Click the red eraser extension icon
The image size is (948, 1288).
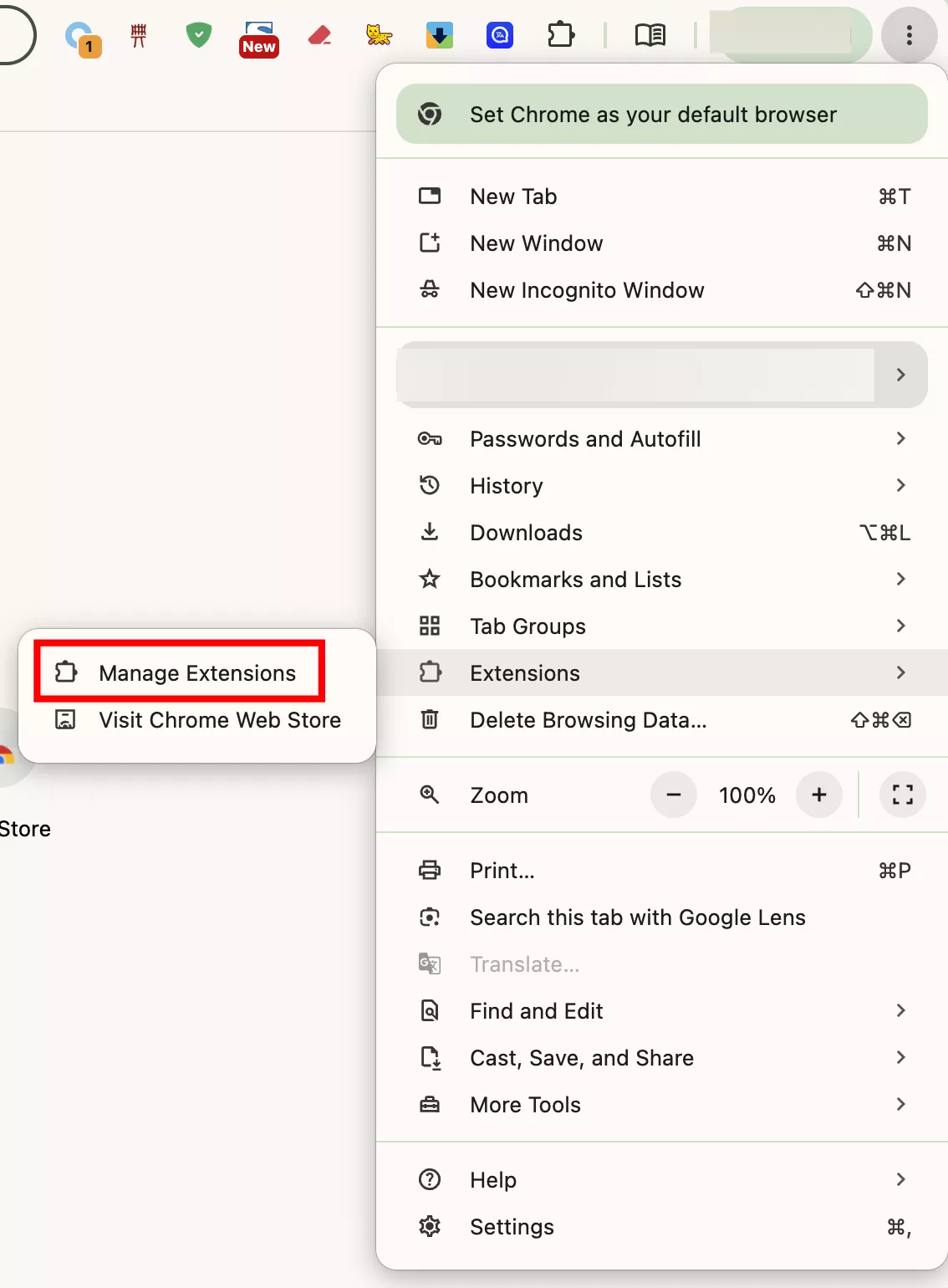coord(319,35)
